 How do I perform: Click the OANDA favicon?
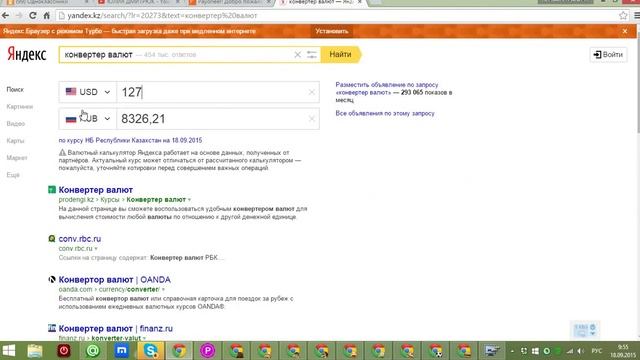(x=52, y=280)
